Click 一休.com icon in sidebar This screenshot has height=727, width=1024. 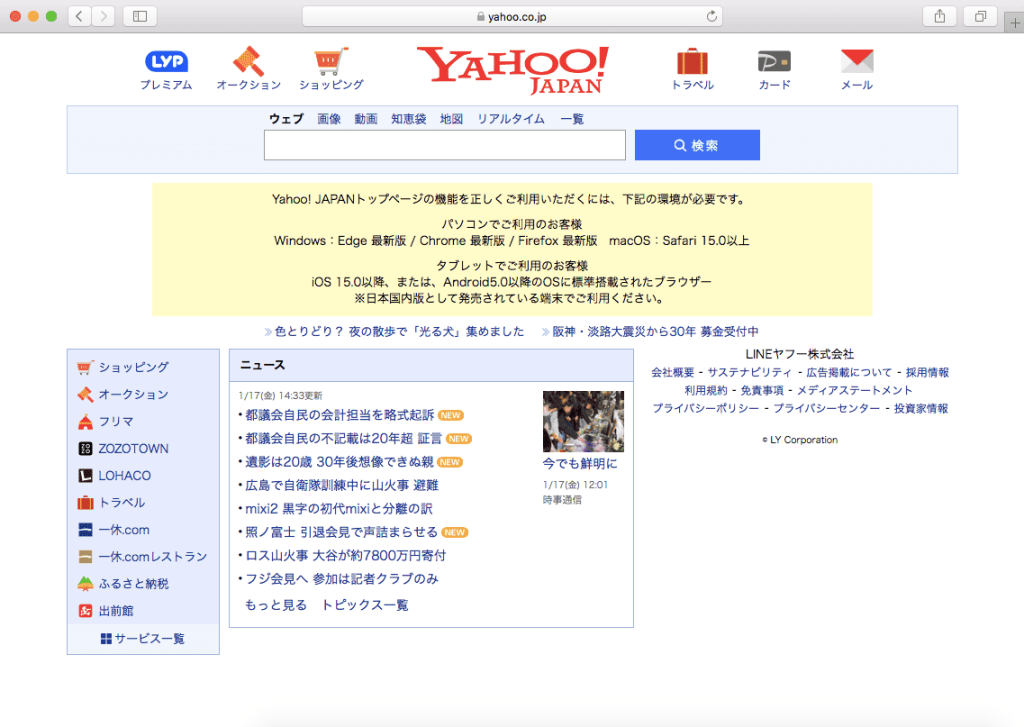[x=85, y=530]
